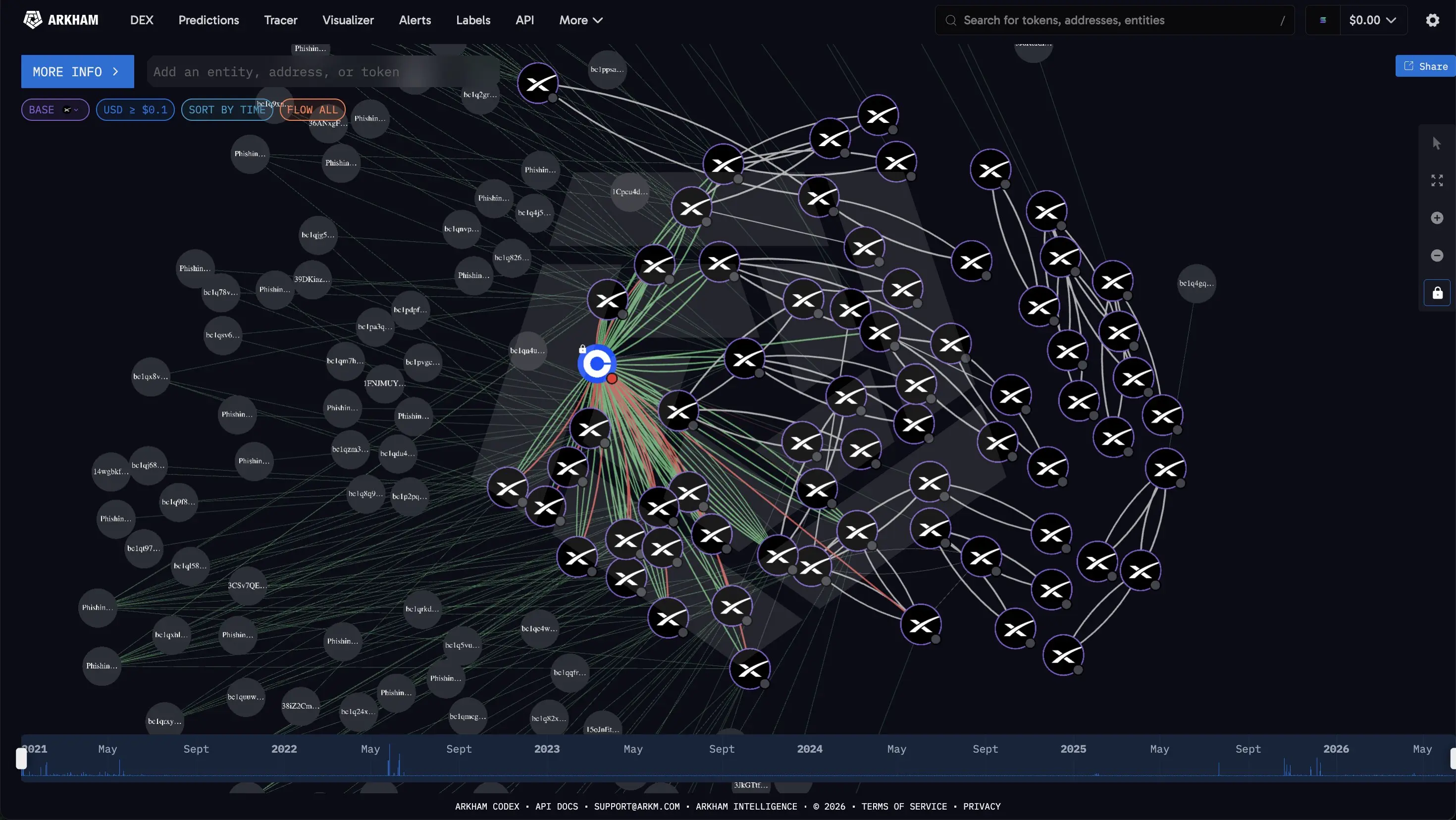Click the bc1qx8v… node
The width and height of the screenshot is (1456, 820).
(151, 376)
